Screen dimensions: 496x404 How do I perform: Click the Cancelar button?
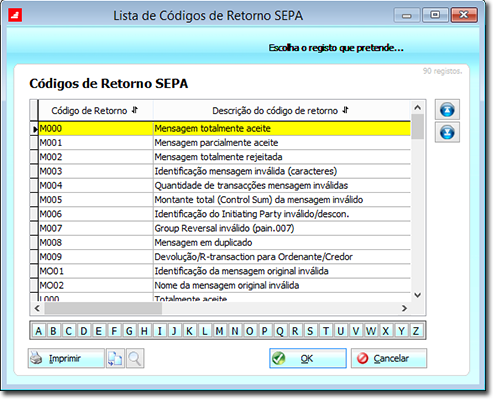tap(389, 359)
